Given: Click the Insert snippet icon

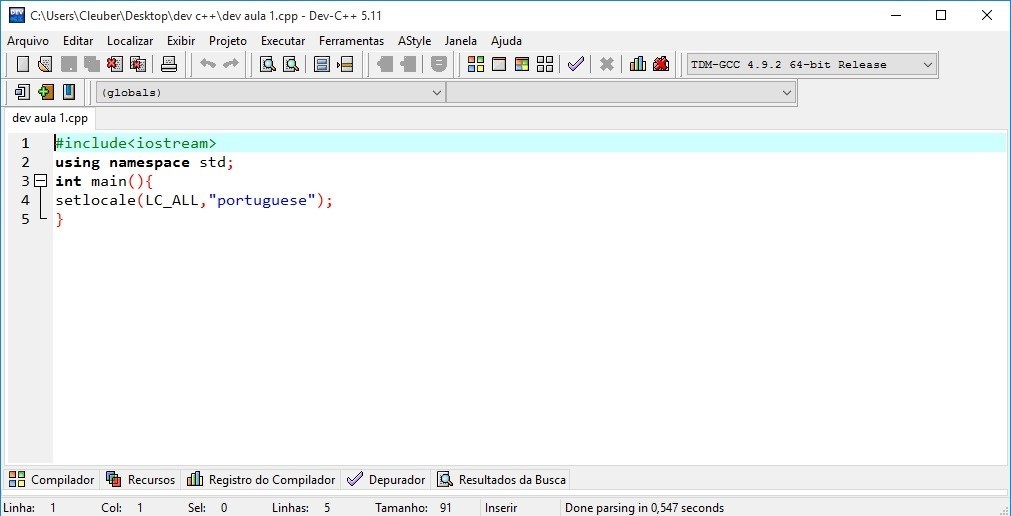Looking at the screenshot, I should (22, 92).
